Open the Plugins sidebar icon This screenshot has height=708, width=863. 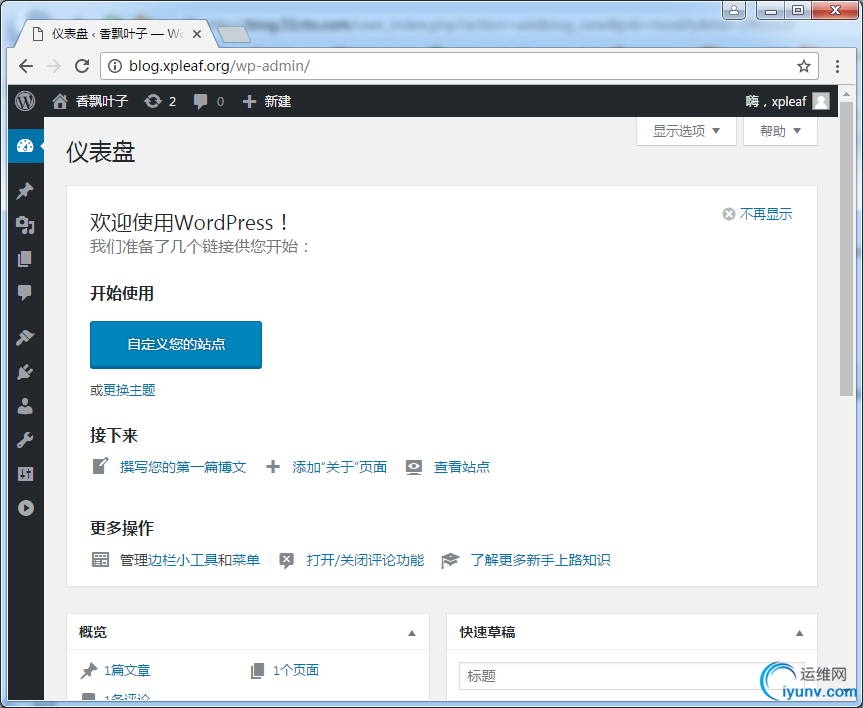point(25,372)
